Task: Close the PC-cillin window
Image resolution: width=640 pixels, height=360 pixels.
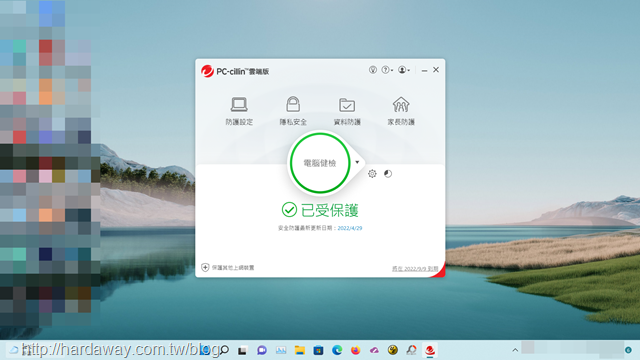Action: pyautogui.click(x=436, y=70)
